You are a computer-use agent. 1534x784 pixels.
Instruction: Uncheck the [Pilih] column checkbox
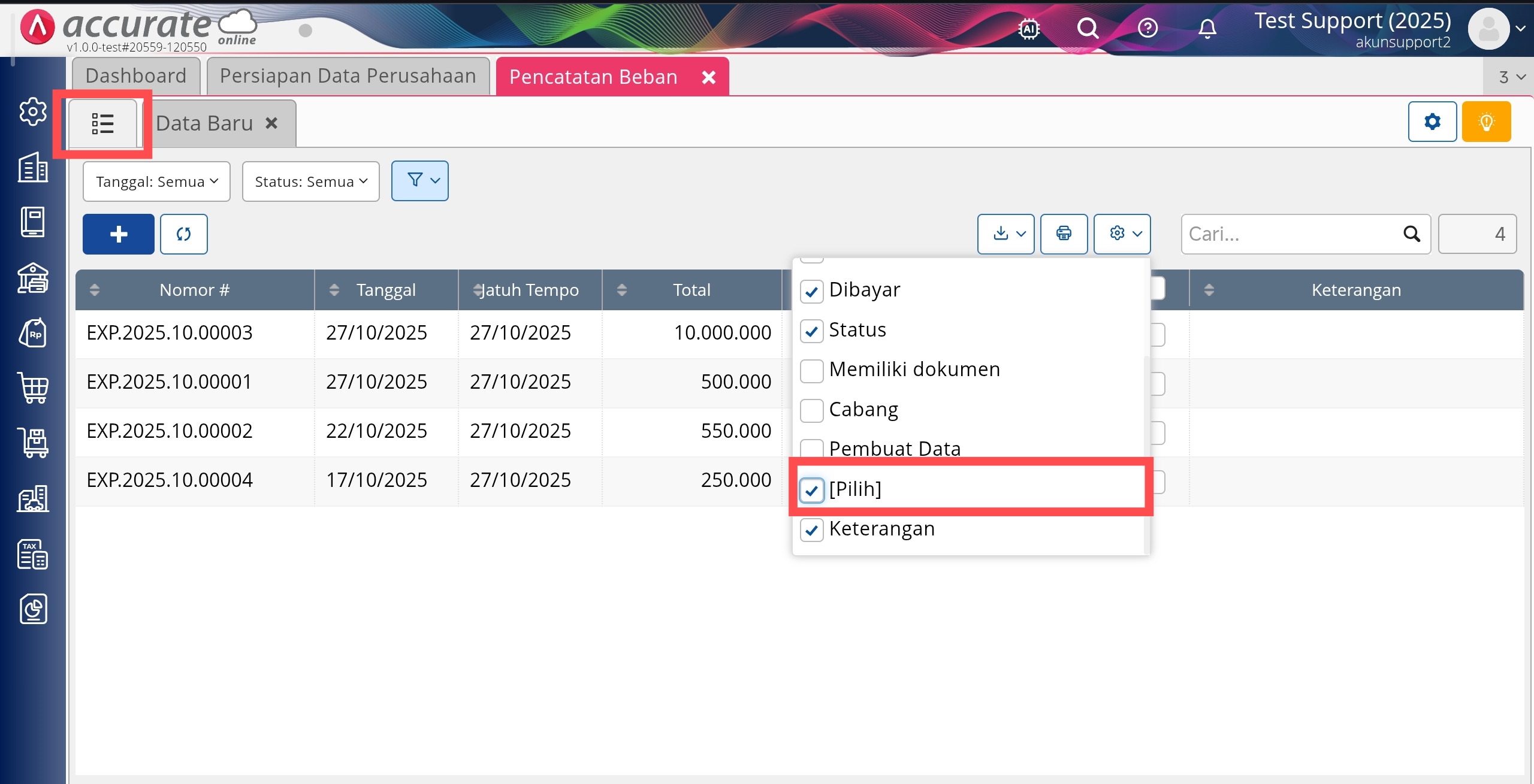click(x=812, y=490)
